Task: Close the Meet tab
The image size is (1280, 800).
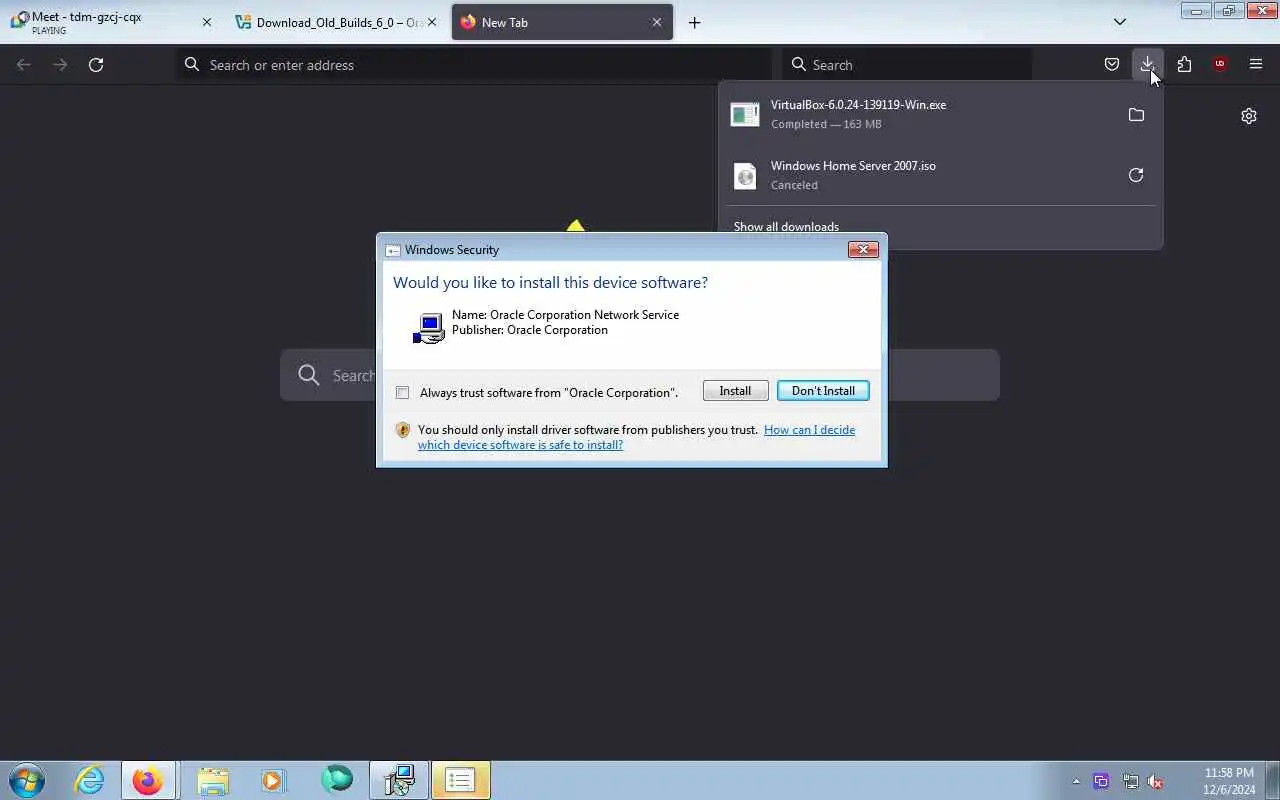Action: pos(207,22)
